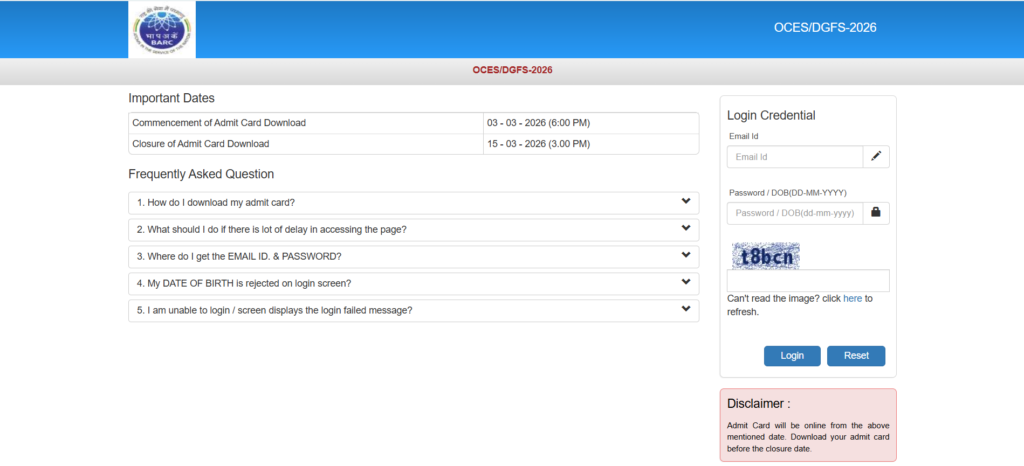This screenshot has width=1024, height=466.
Task: Expand the chevron for the EMAIL ID & PASSWORD question
Action: coord(686,256)
